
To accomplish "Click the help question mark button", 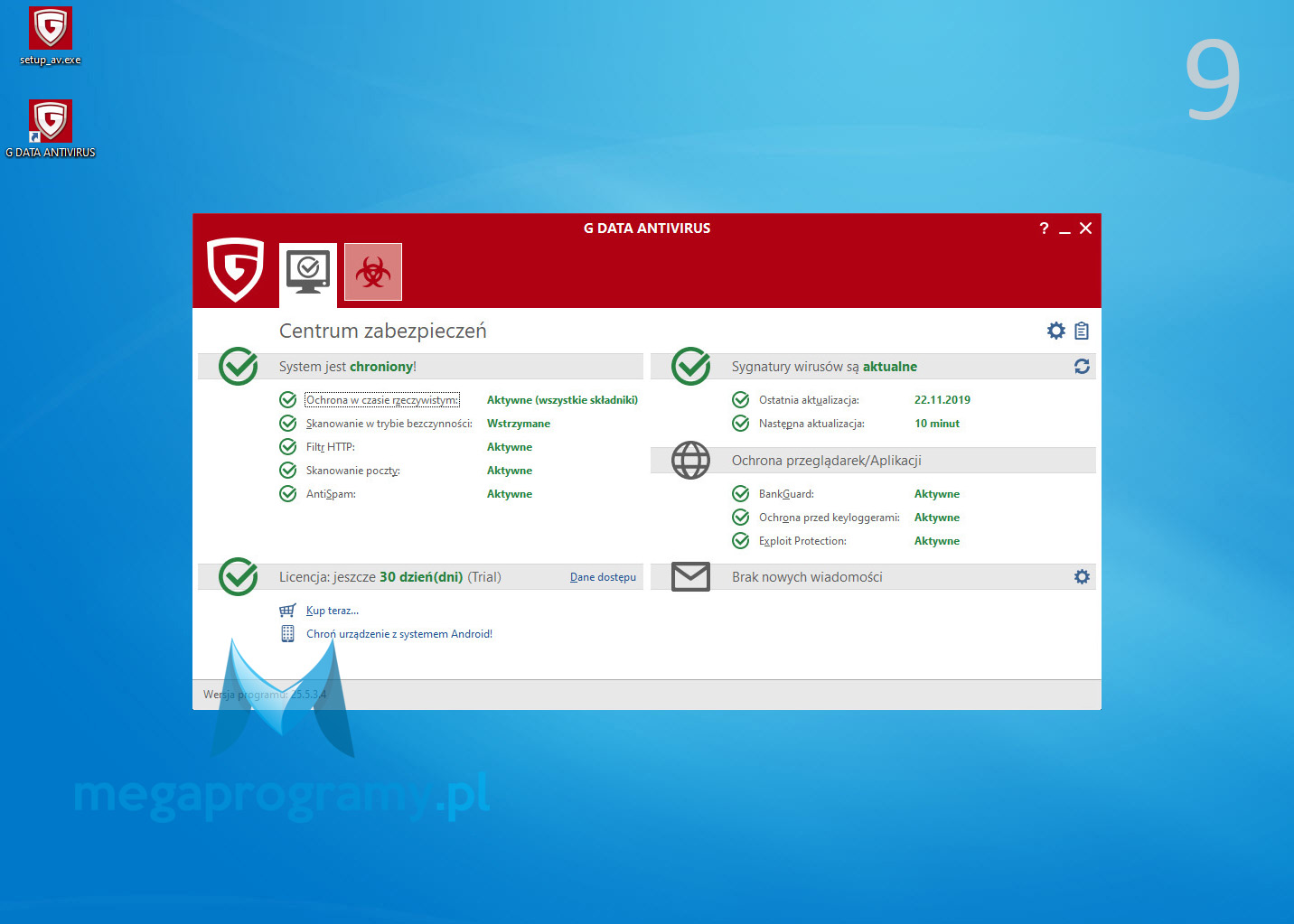I will [1044, 229].
